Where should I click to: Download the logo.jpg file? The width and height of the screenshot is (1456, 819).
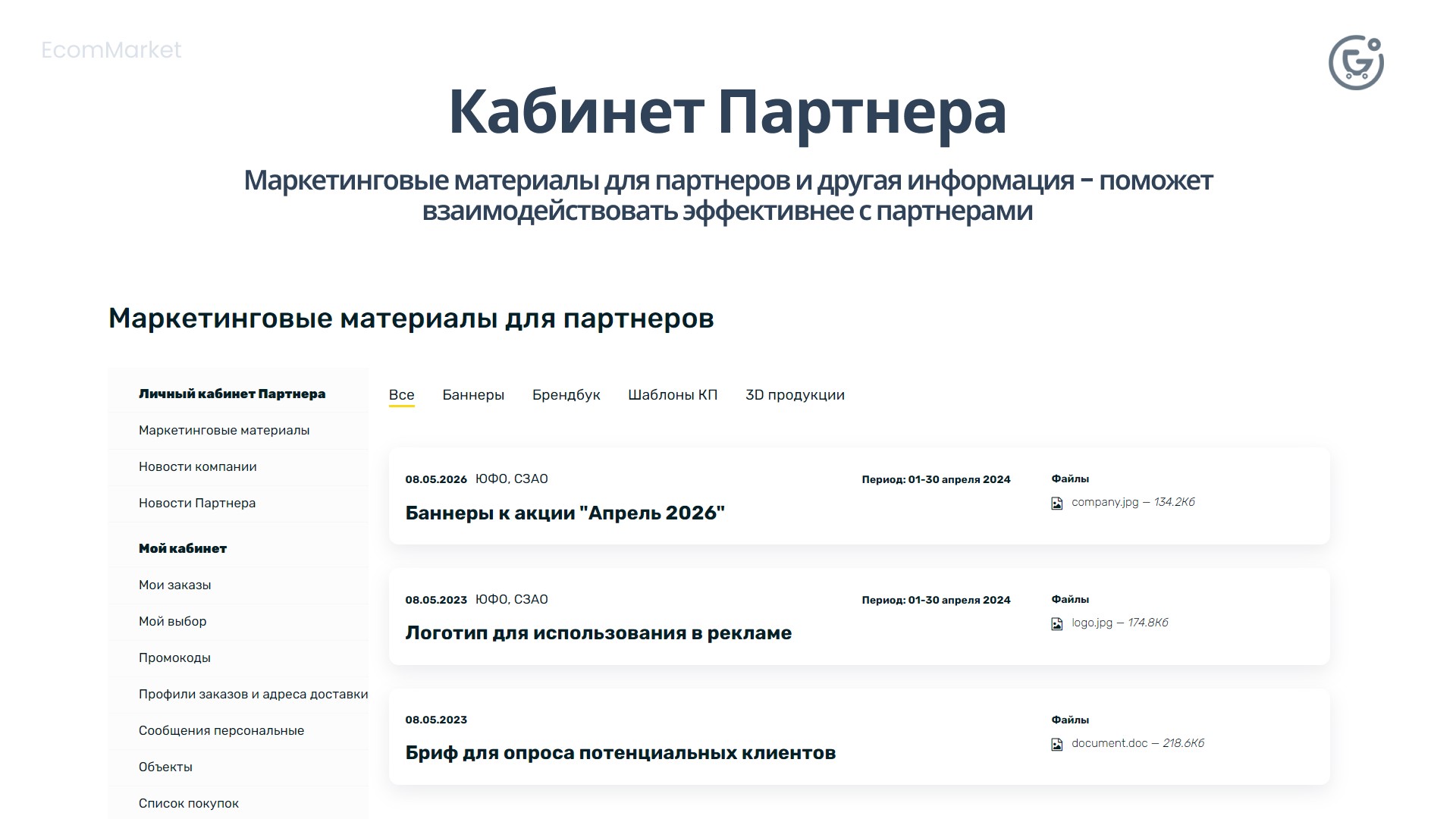[1092, 623]
